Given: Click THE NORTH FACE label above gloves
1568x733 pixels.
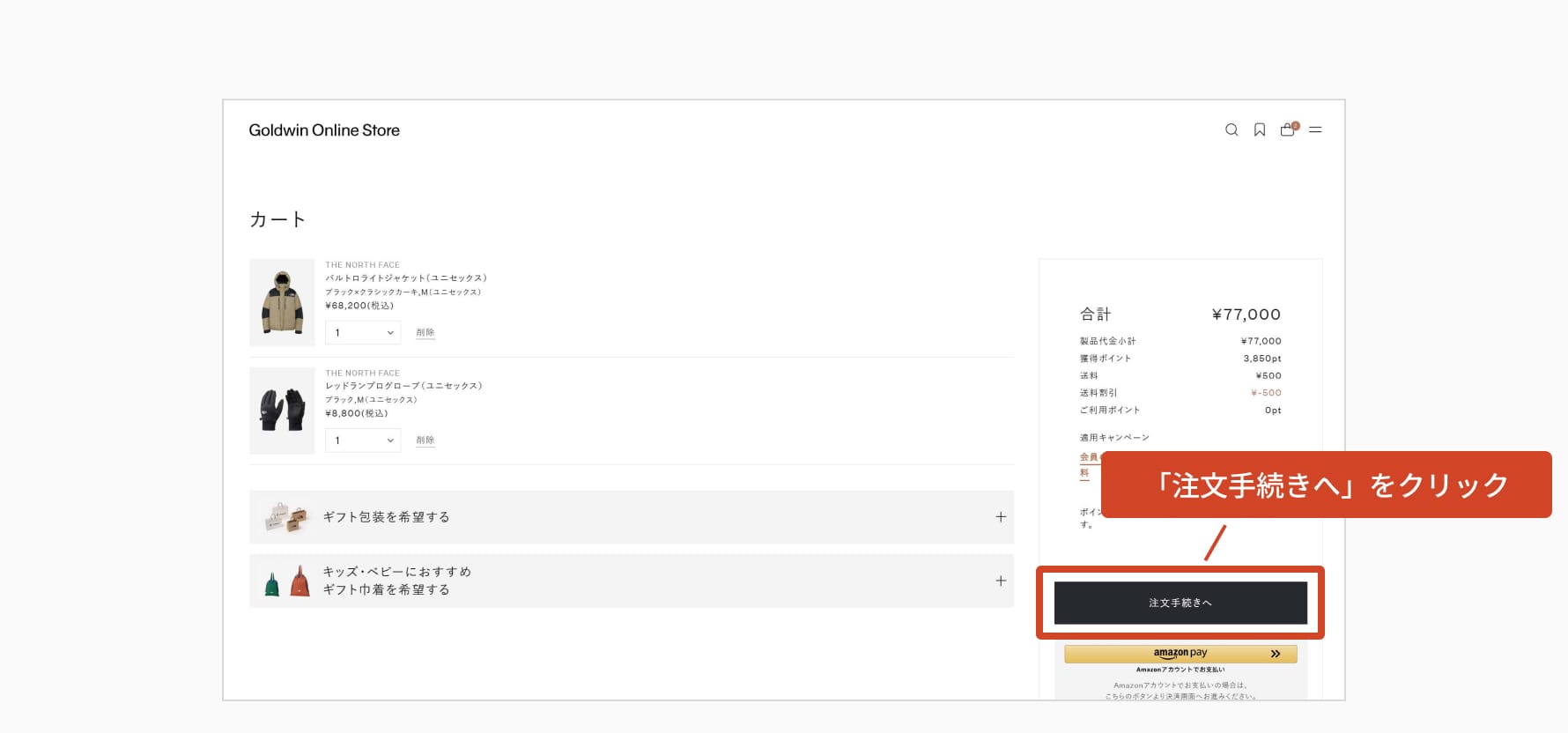Looking at the screenshot, I should pyautogui.click(x=362, y=374).
